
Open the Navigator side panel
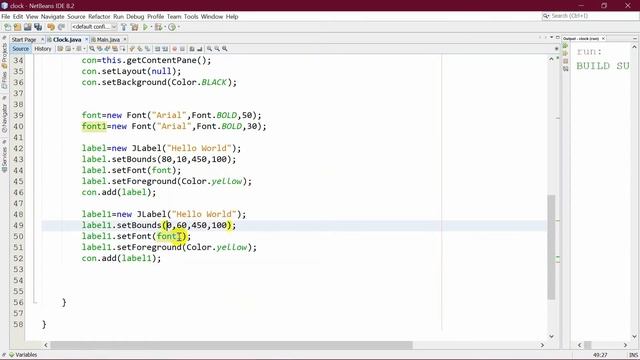pyautogui.click(x=4, y=117)
